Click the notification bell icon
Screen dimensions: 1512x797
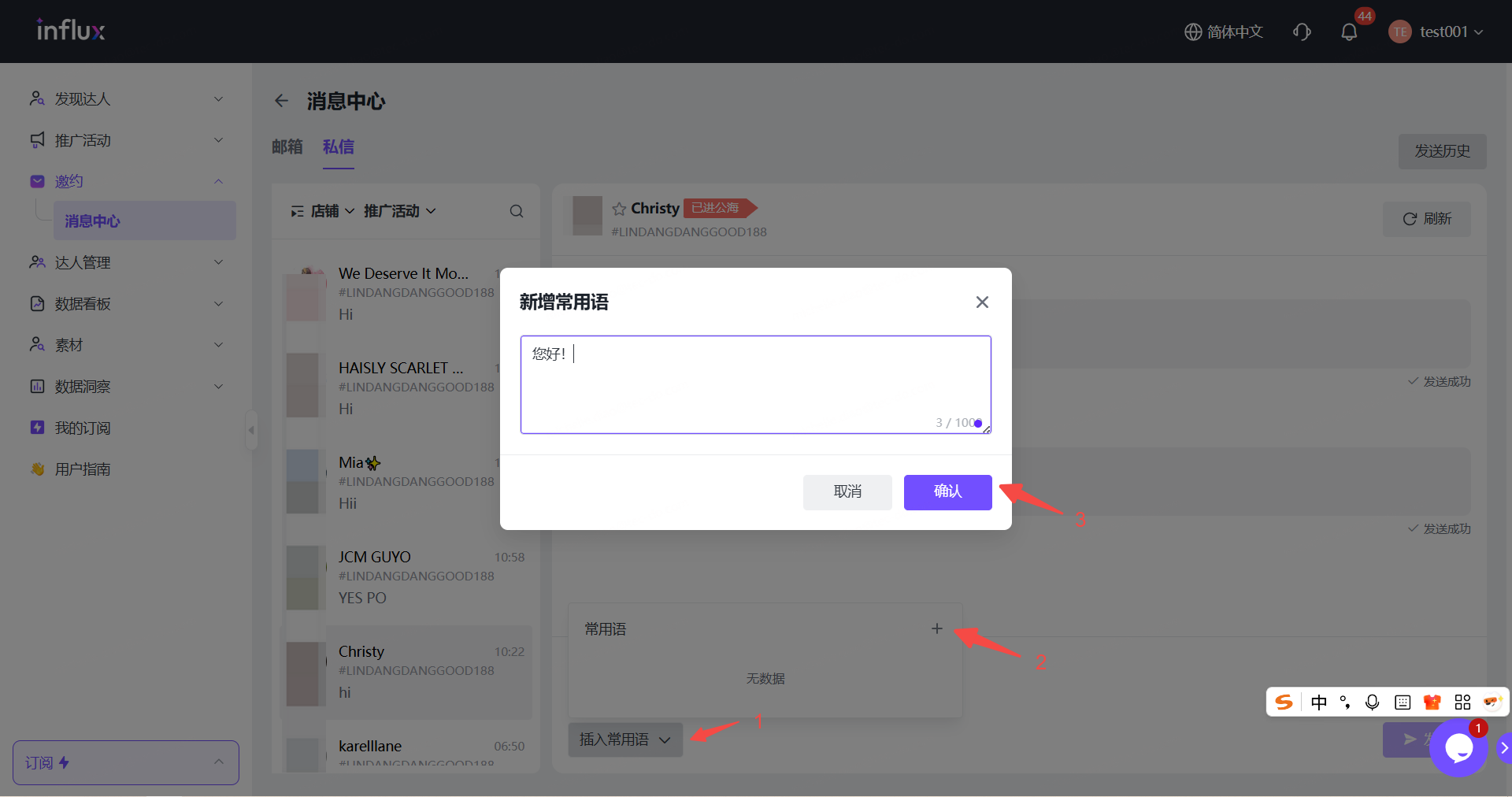tap(1349, 32)
